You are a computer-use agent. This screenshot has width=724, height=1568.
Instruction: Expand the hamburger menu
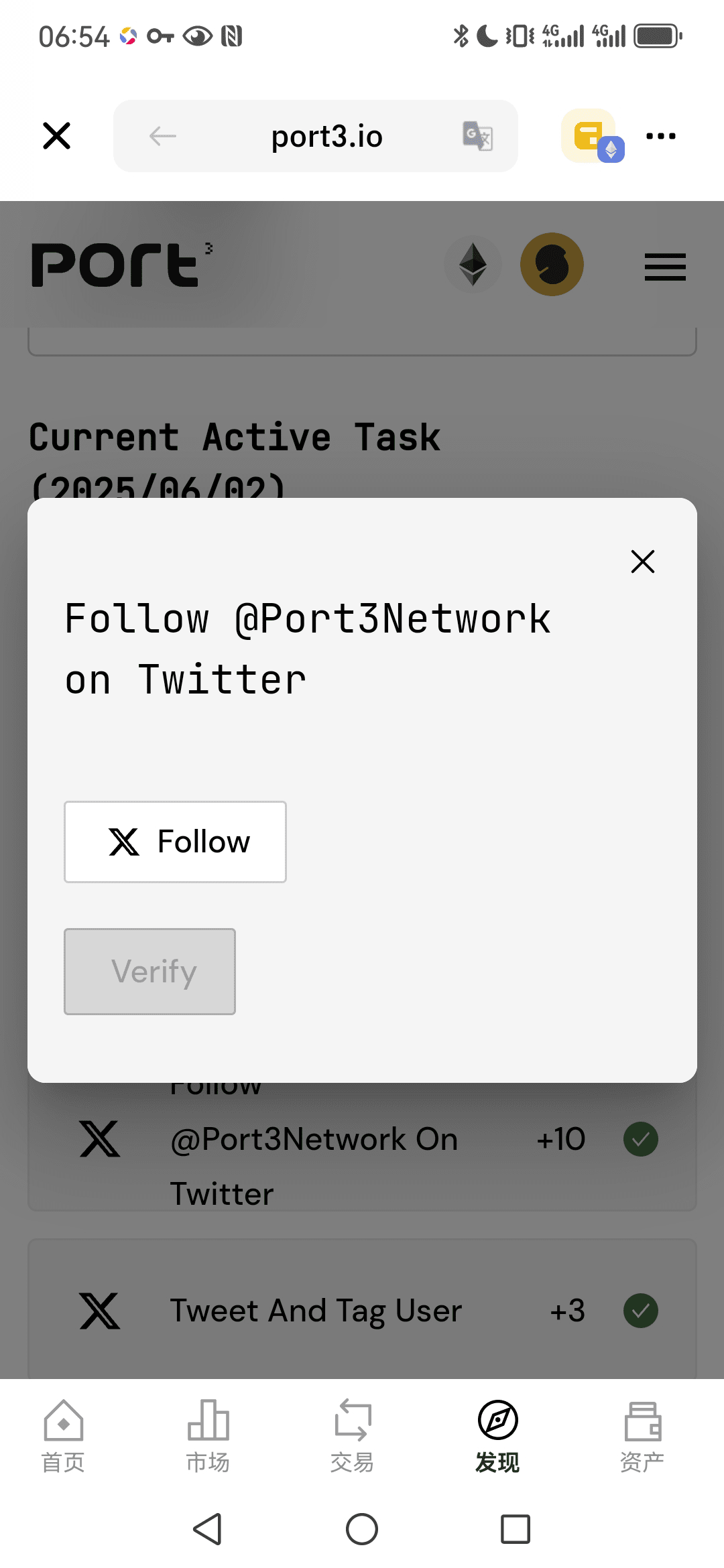pos(665,267)
